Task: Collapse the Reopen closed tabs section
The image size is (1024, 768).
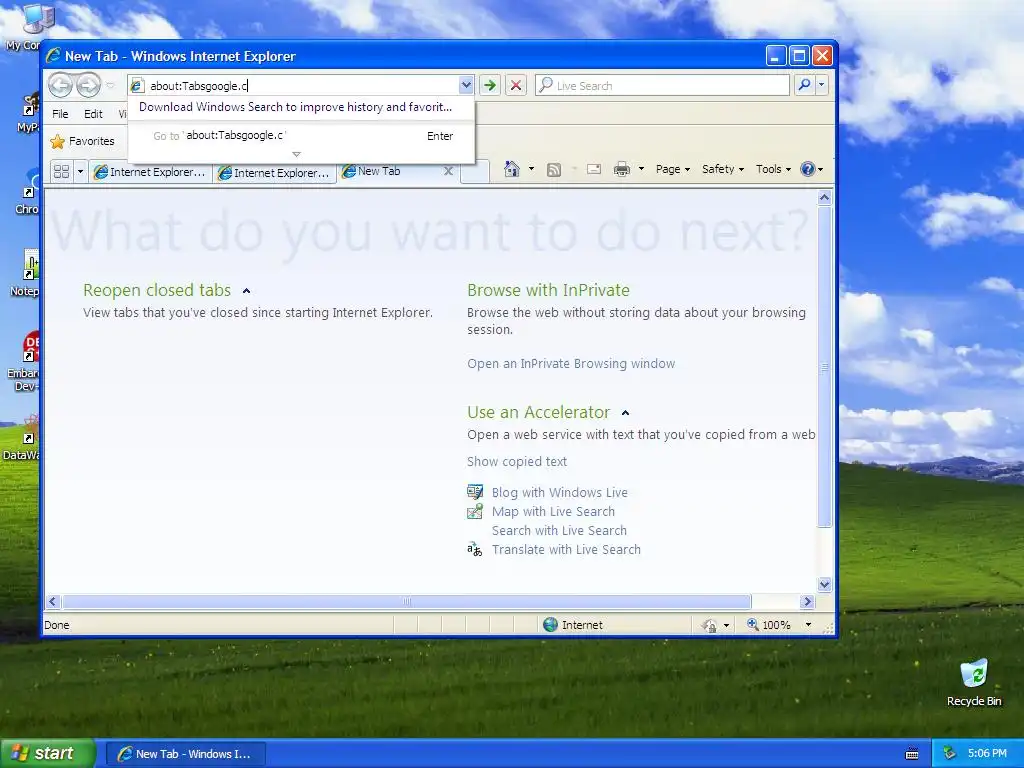Action: (x=246, y=291)
